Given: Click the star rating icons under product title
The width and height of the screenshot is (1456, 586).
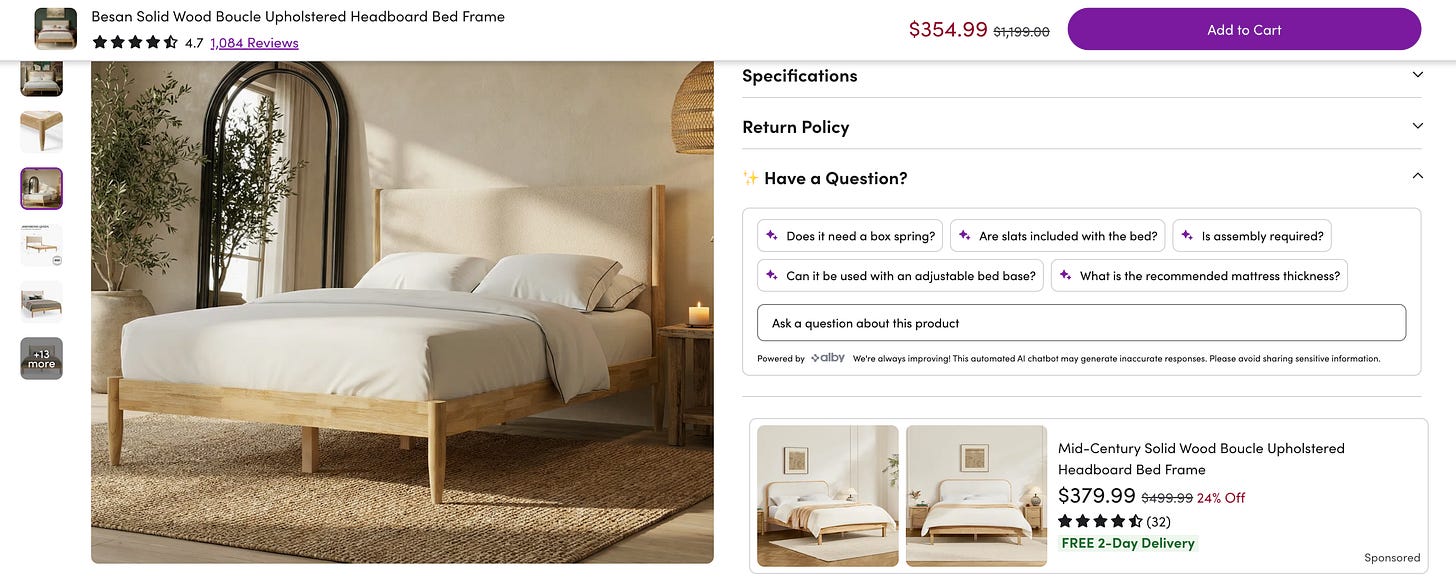Looking at the screenshot, I should [135, 43].
